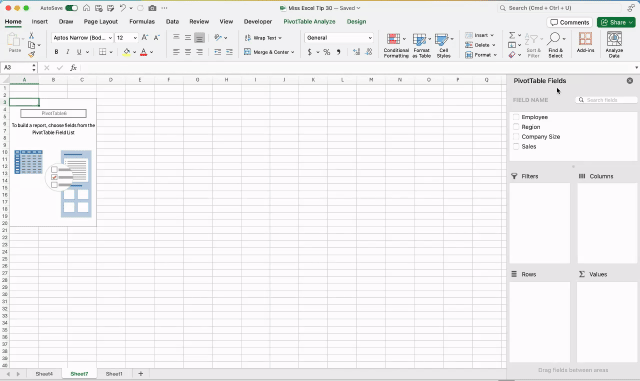Click the Share button

point(616,22)
